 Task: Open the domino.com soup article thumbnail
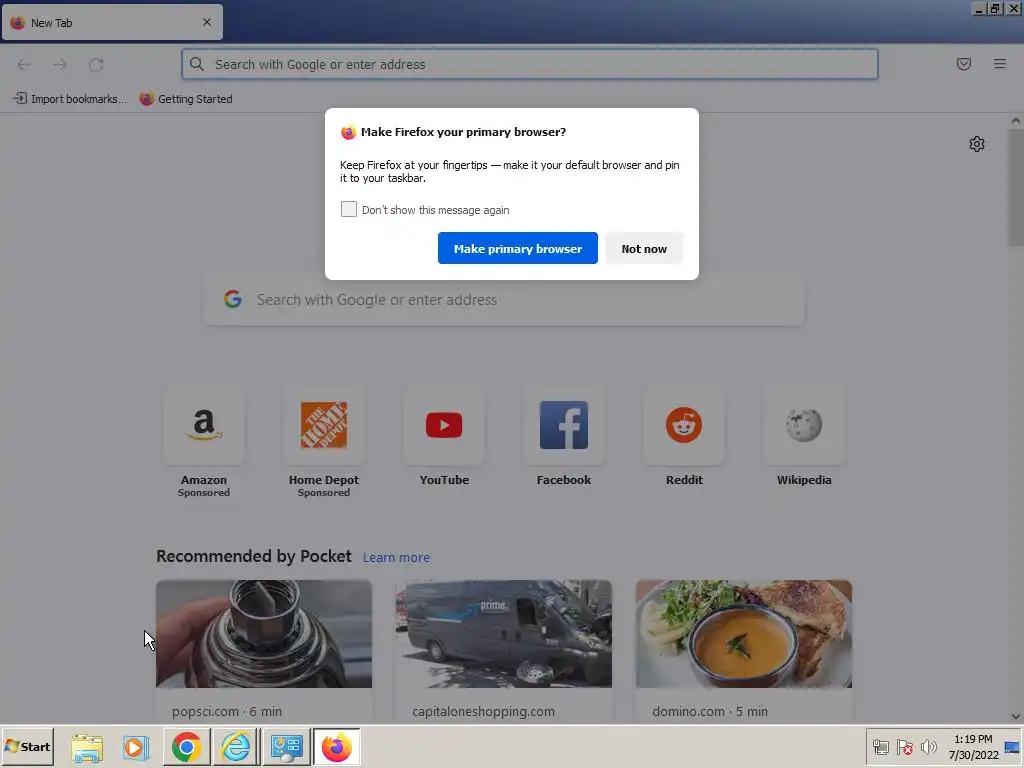[744, 633]
